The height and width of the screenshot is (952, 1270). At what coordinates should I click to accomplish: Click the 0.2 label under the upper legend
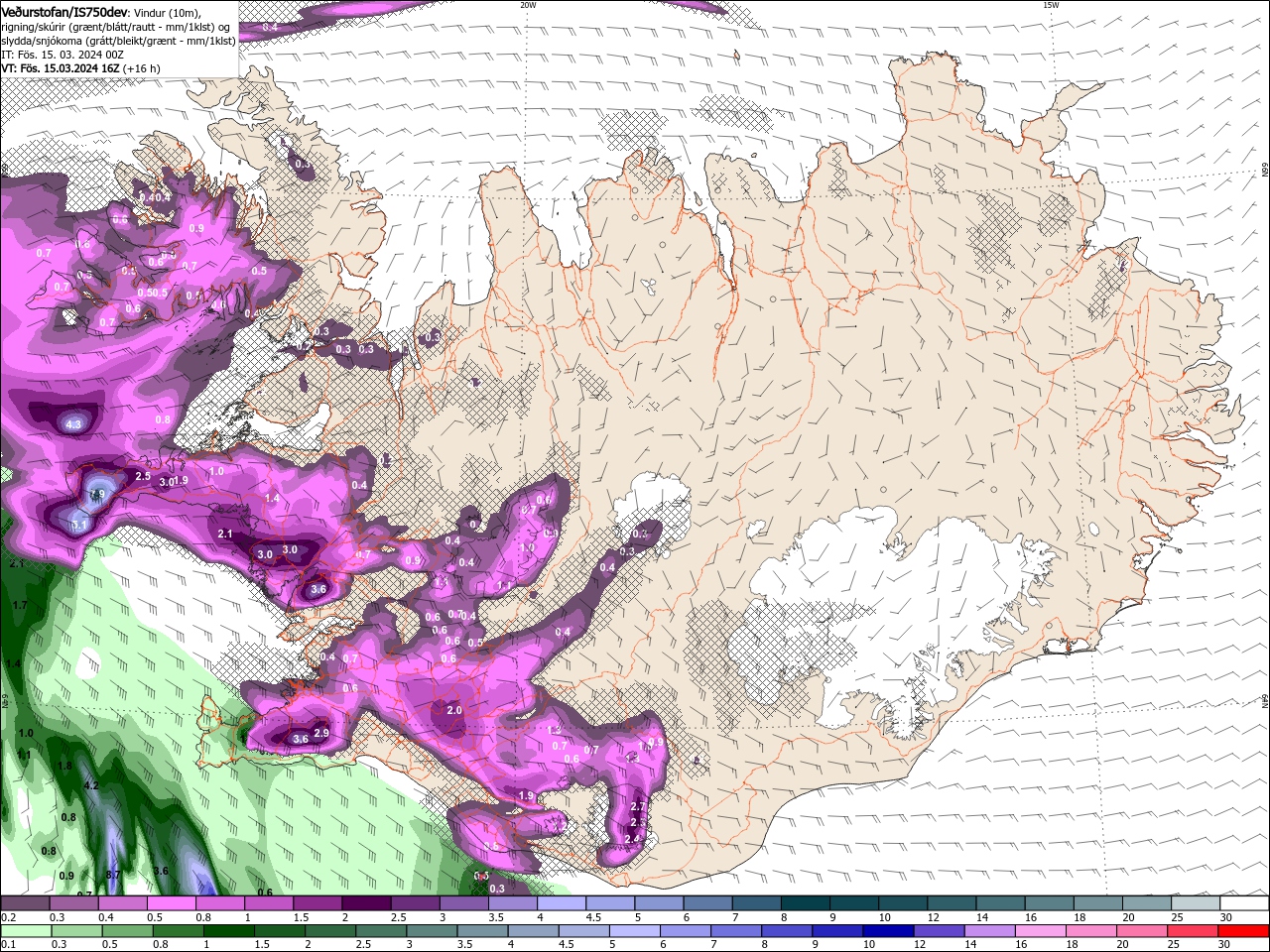[x=8, y=917]
